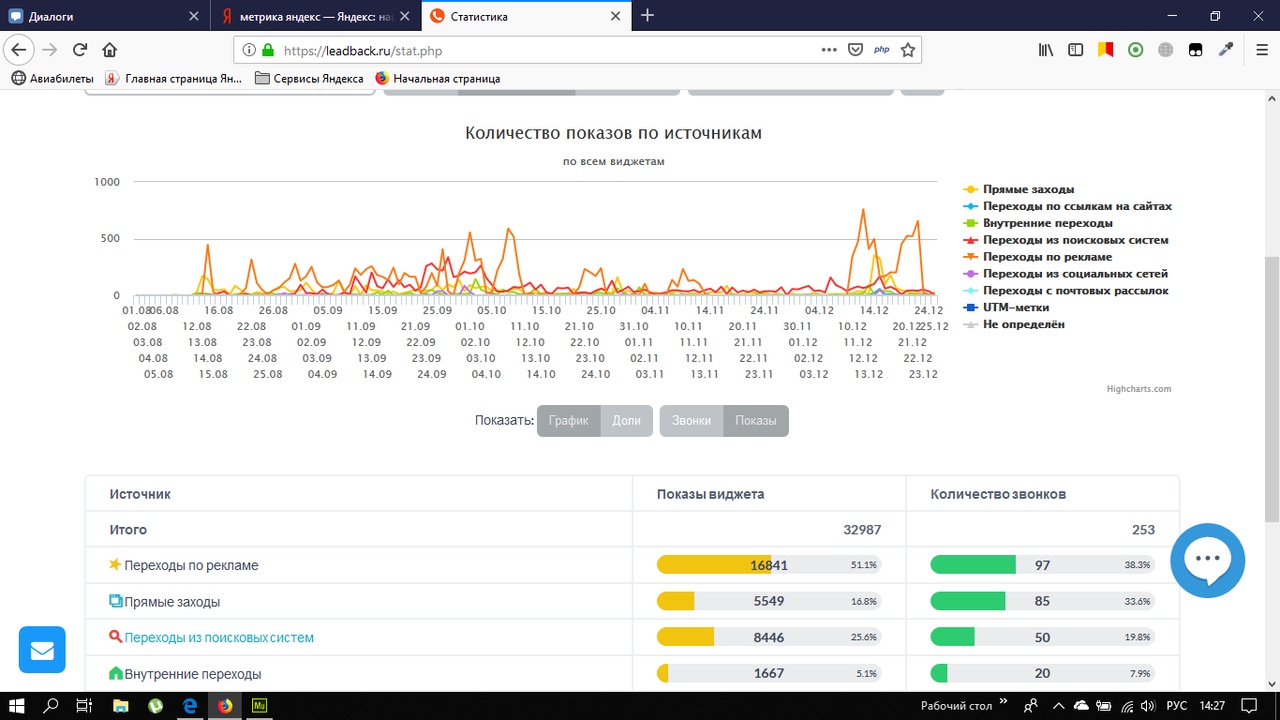This screenshot has height=720, width=1280.
Task: Toggle Прямые заходы series in legend
Action: click(x=1018, y=189)
